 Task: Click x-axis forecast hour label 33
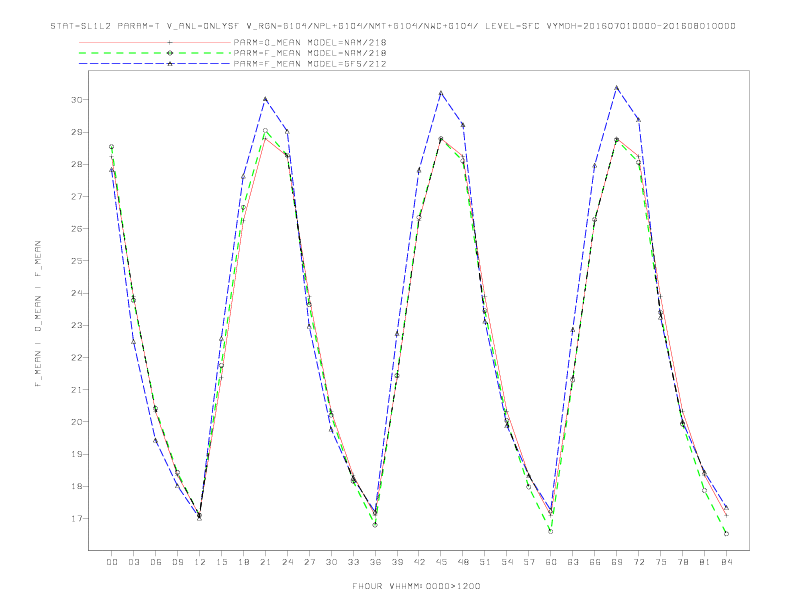(353, 562)
